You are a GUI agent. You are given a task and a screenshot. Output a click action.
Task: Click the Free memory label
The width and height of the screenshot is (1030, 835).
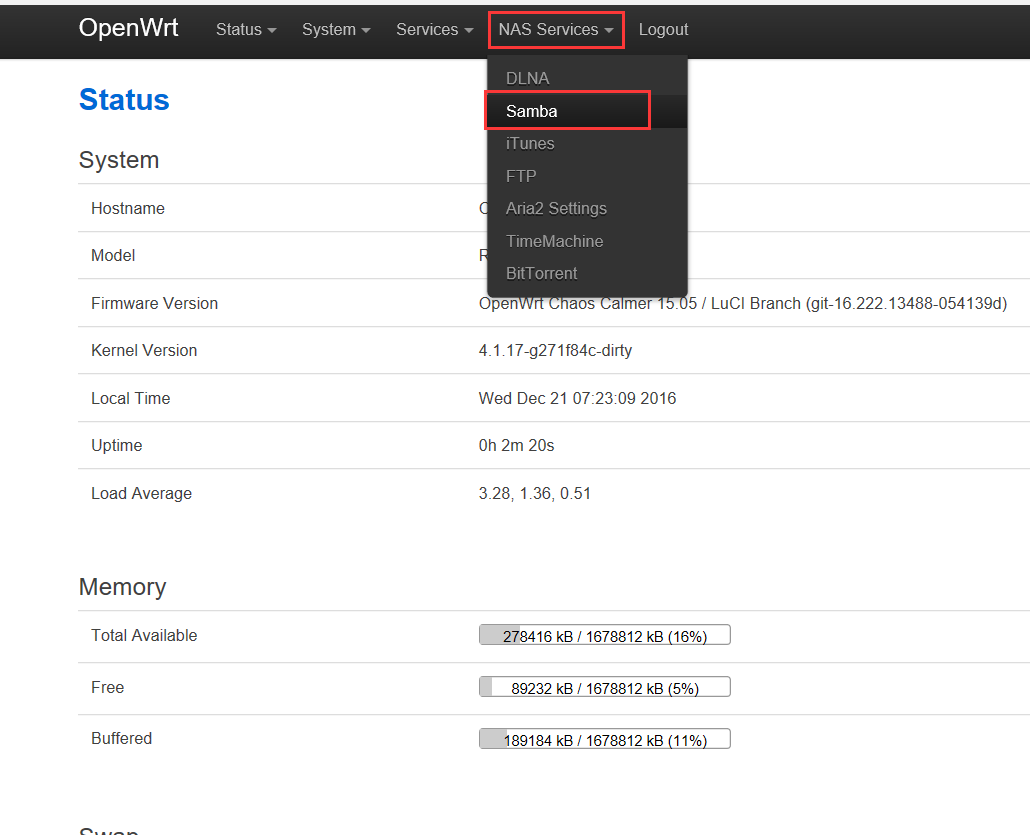coord(108,687)
